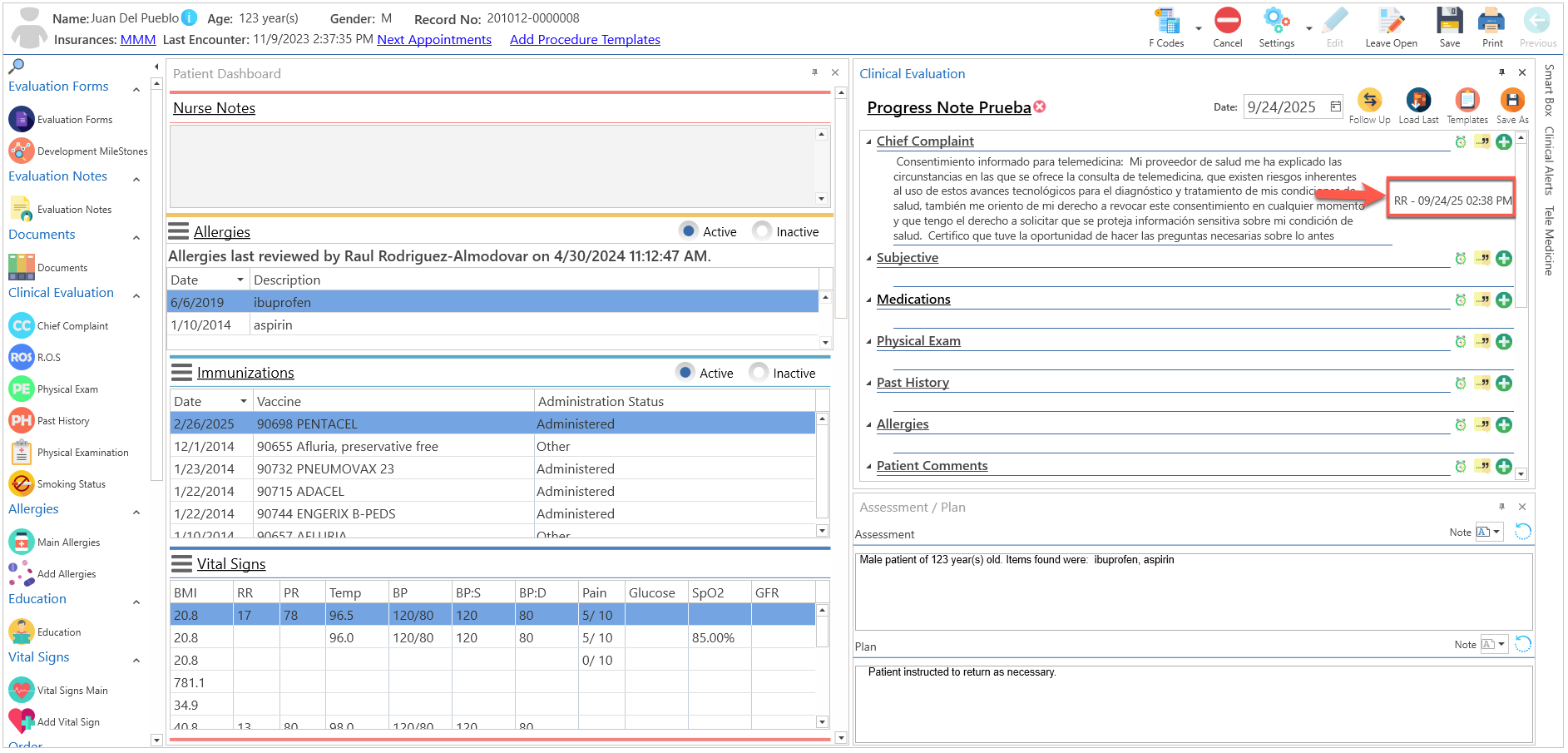Click alarm clock icon on Medications section
The image size is (1568, 753).
1461,300
